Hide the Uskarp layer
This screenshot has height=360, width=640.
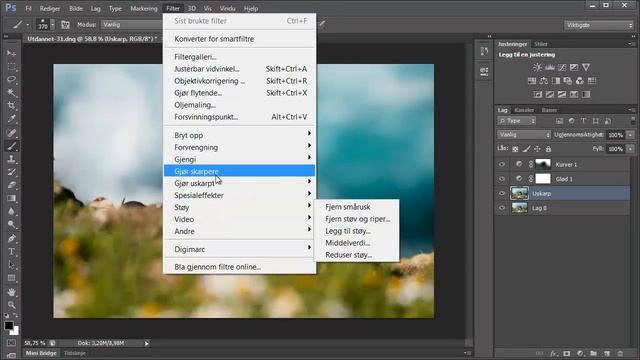point(502,193)
